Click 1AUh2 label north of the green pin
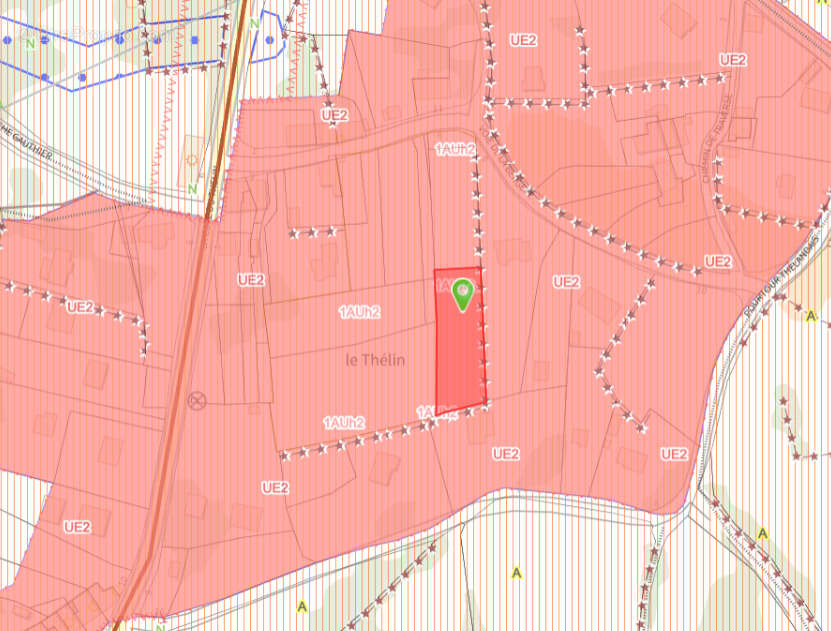 pos(455,149)
